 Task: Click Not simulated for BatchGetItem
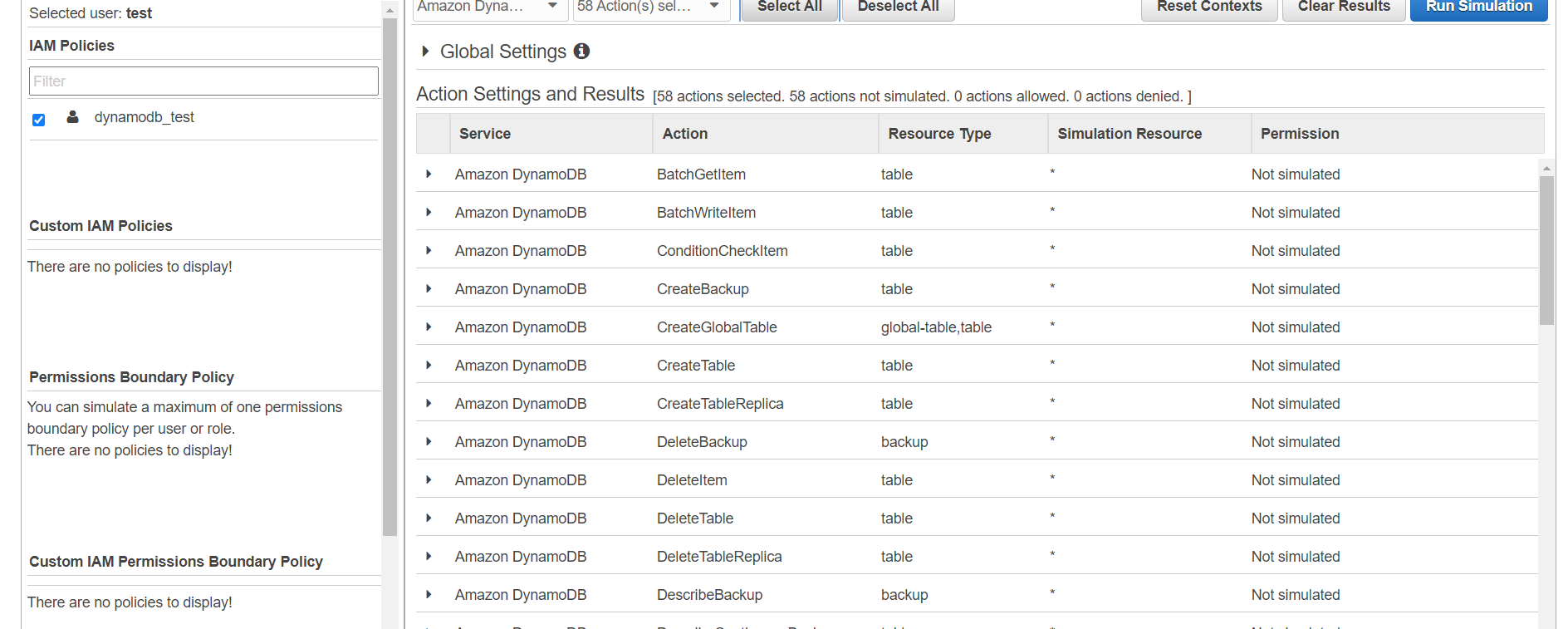tap(1296, 174)
